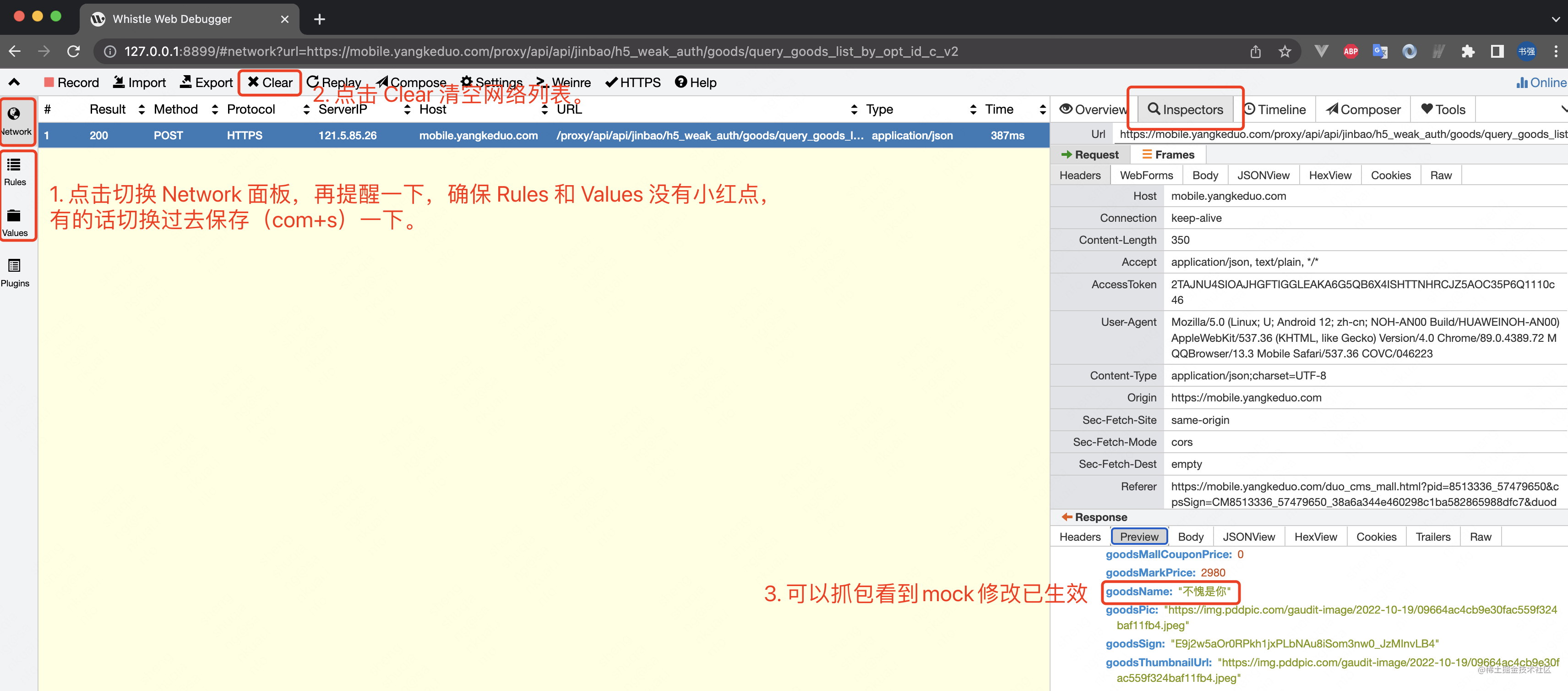1568x691 pixels.
Task: Open response Preview sub-tab
Action: click(1139, 537)
